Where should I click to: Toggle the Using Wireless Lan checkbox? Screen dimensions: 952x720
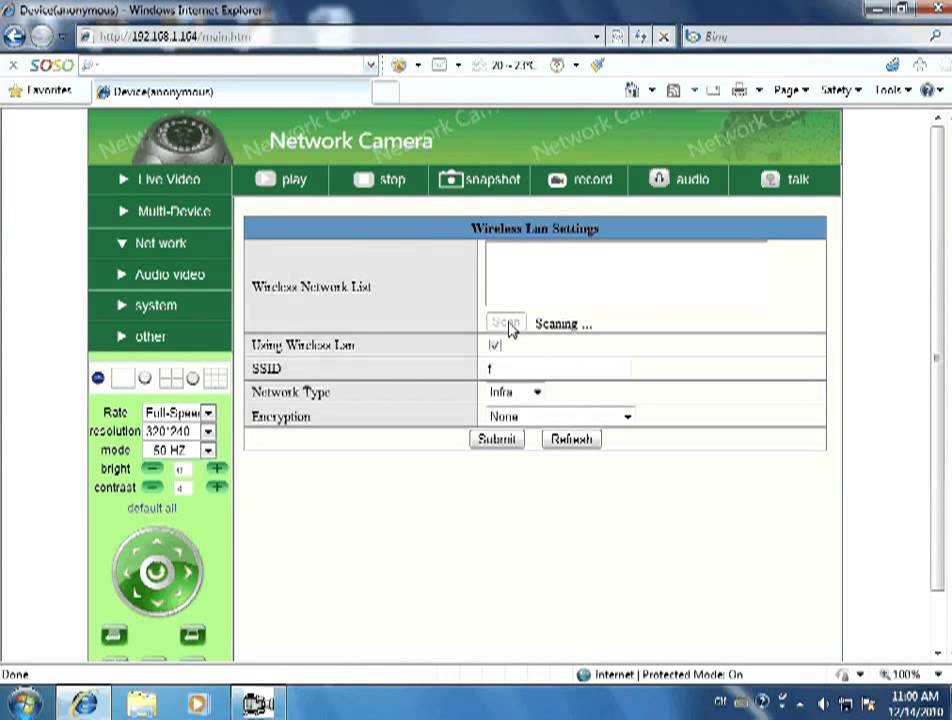[495, 345]
